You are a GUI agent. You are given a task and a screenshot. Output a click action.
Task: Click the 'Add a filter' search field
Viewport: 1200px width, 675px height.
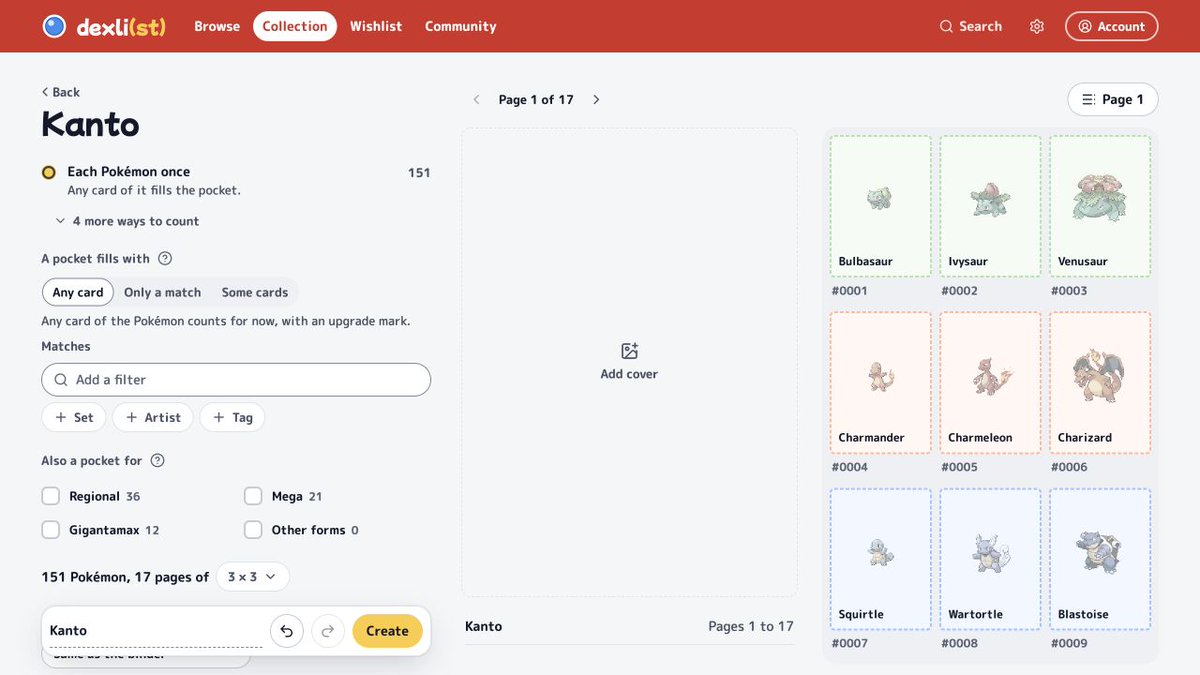[x=236, y=380]
